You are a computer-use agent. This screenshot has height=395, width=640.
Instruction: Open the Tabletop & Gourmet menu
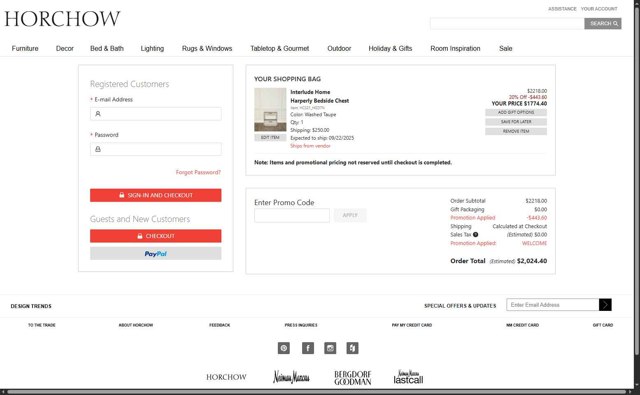pos(280,49)
